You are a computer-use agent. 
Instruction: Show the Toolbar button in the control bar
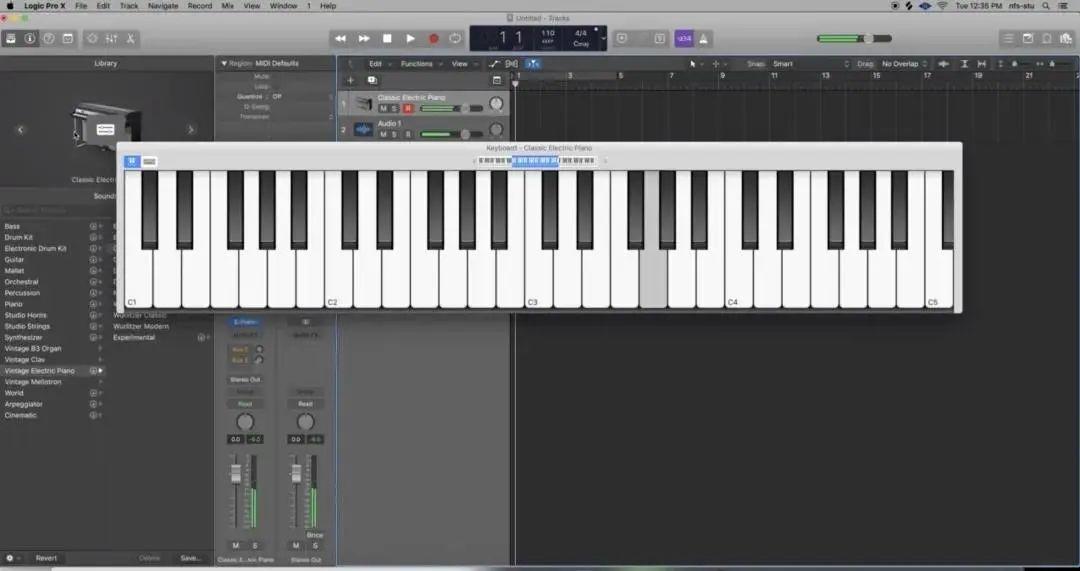(68, 39)
